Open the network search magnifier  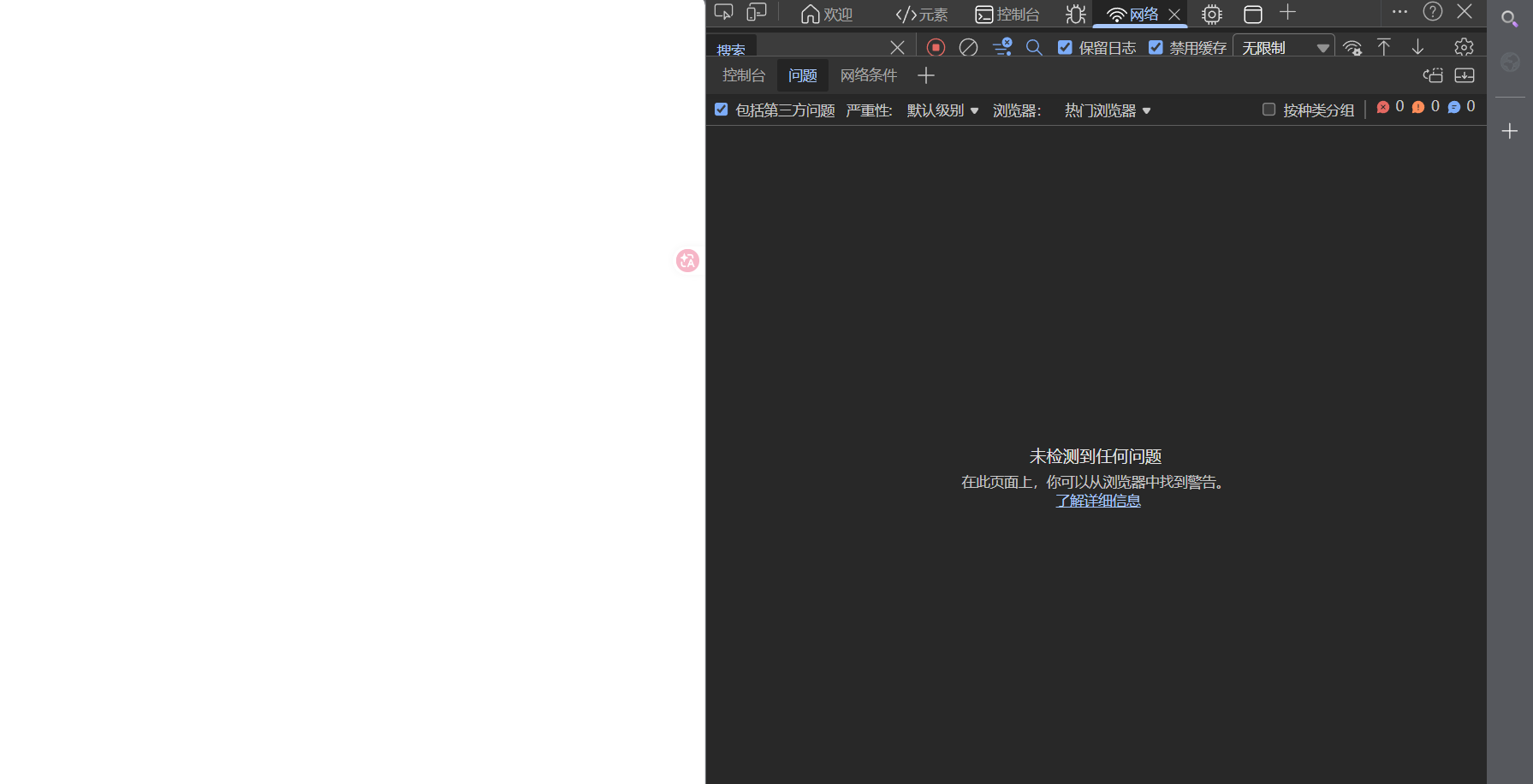pyautogui.click(x=1034, y=48)
